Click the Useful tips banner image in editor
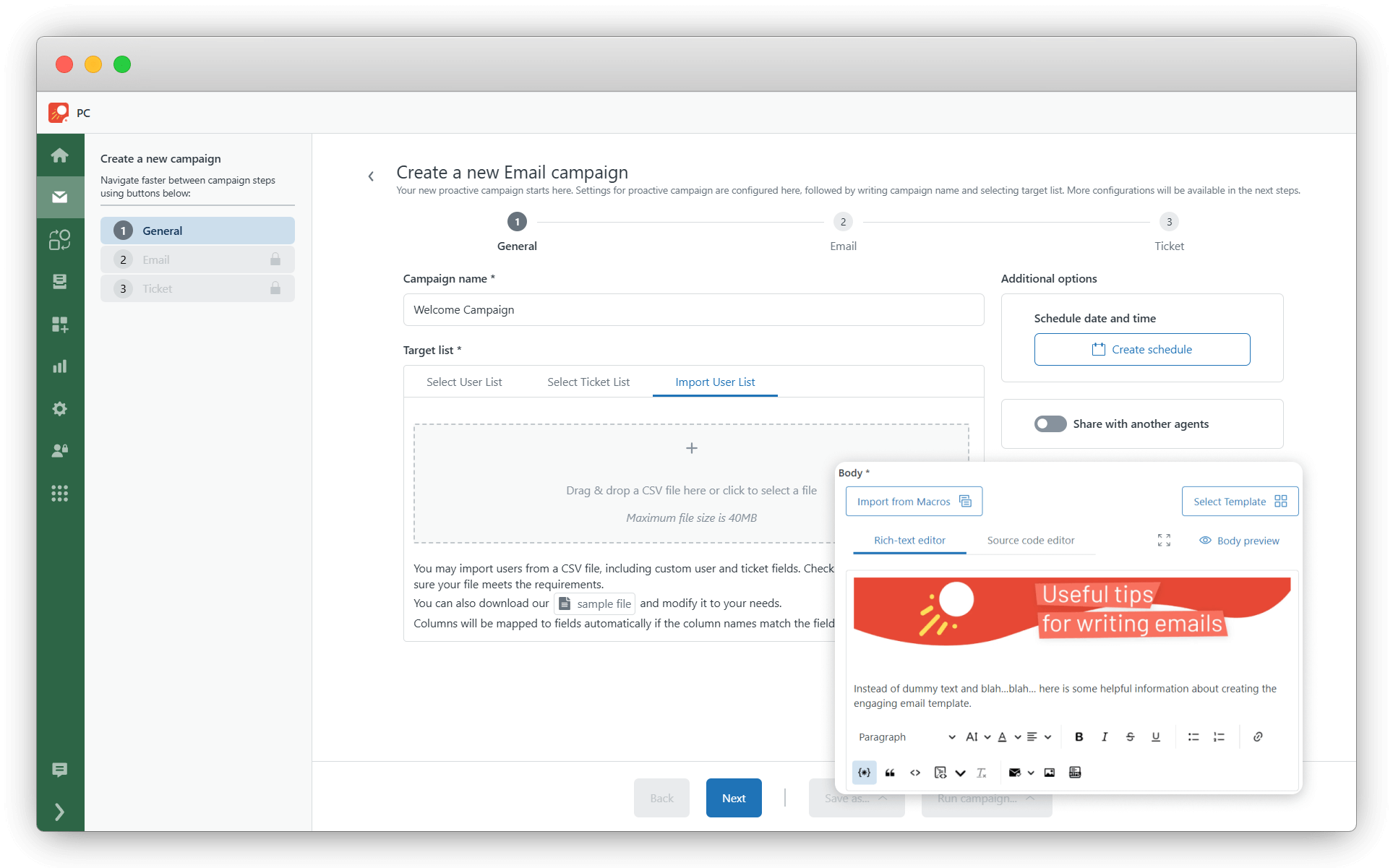 pos(1072,611)
